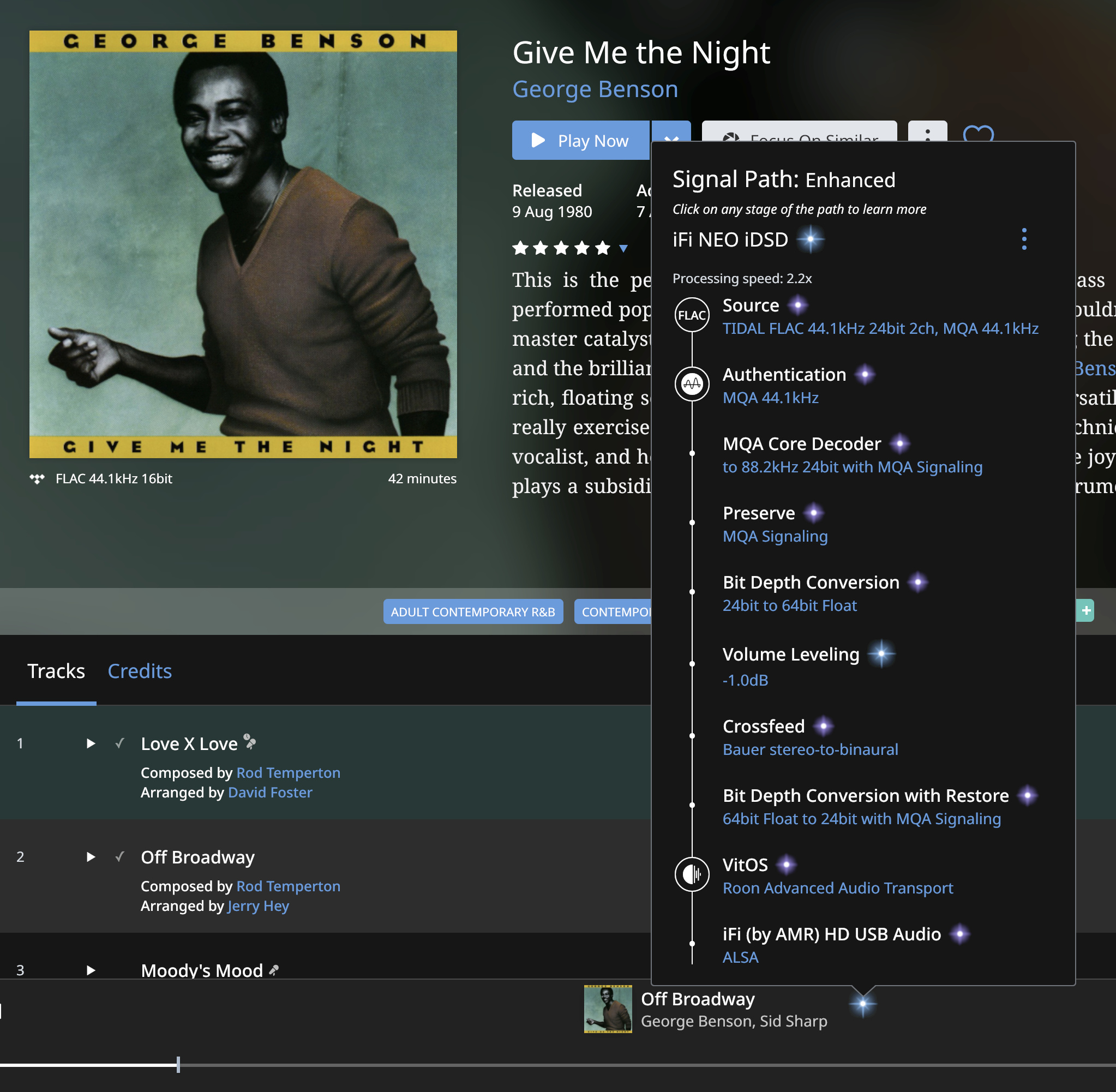This screenshot has width=1116, height=1092.
Task: Click the album cover artwork
Action: click(x=243, y=244)
